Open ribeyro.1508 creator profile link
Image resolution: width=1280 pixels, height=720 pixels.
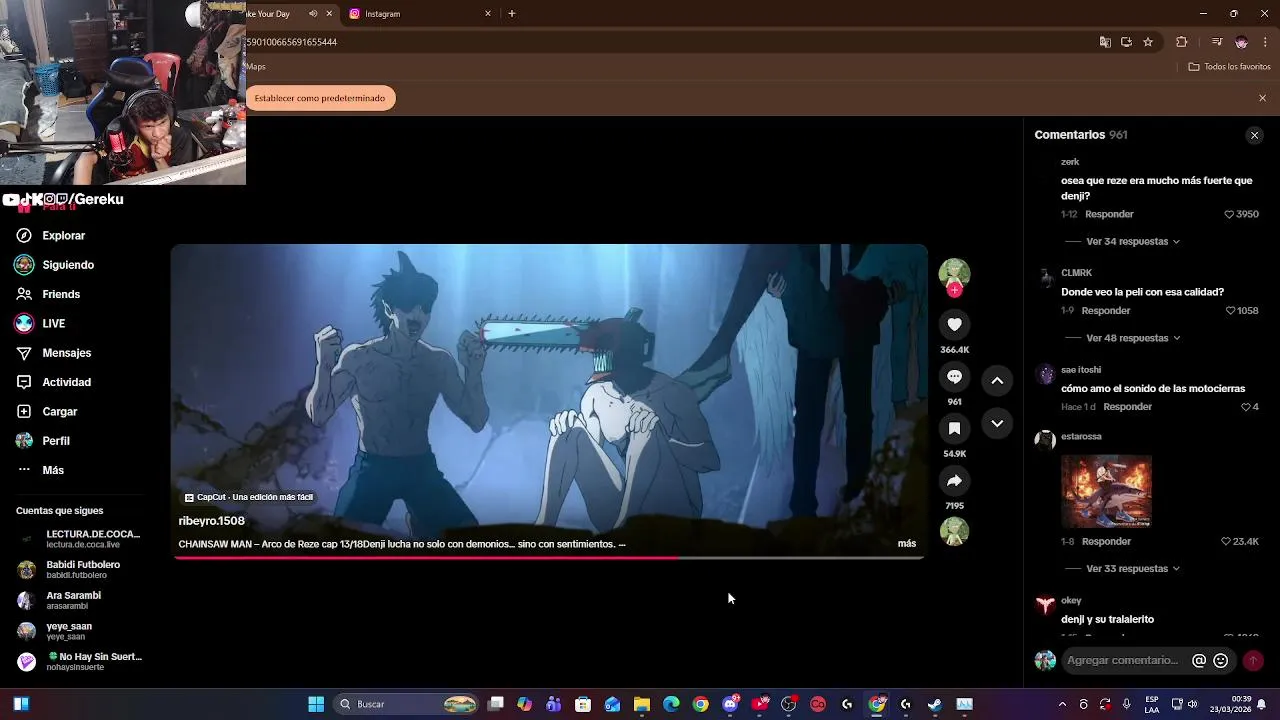point(211,521)
